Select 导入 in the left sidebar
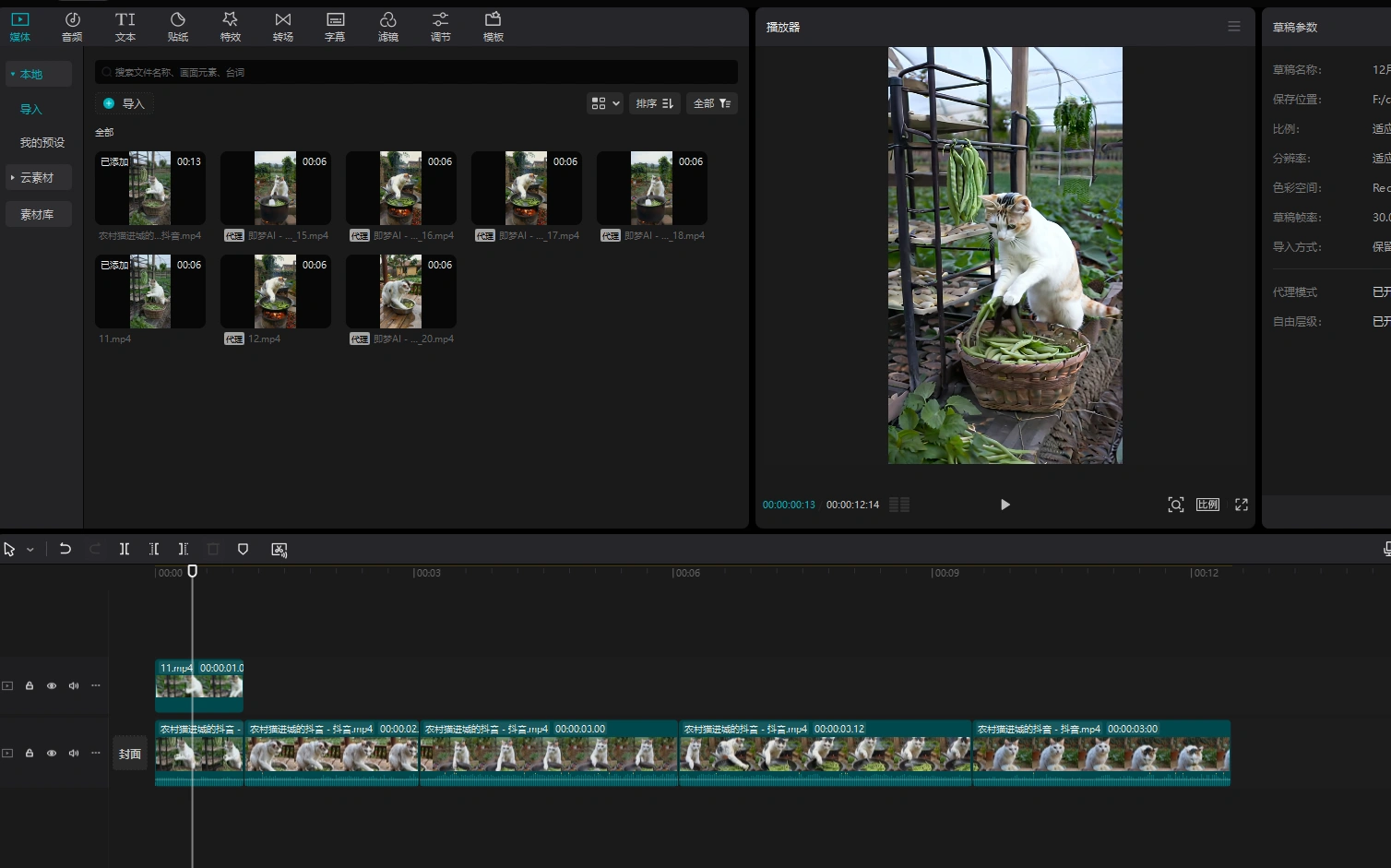The image size is (1391, 868). point(31,109)
